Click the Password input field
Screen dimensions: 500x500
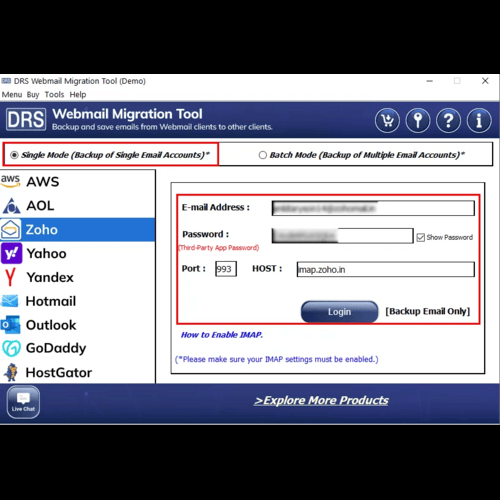pos(343,236)
